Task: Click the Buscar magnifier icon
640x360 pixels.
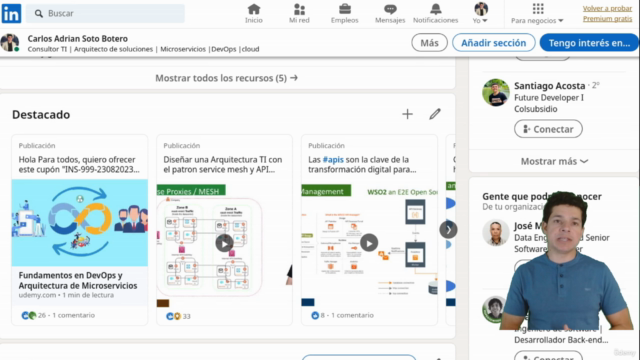Action: [39, 14]
